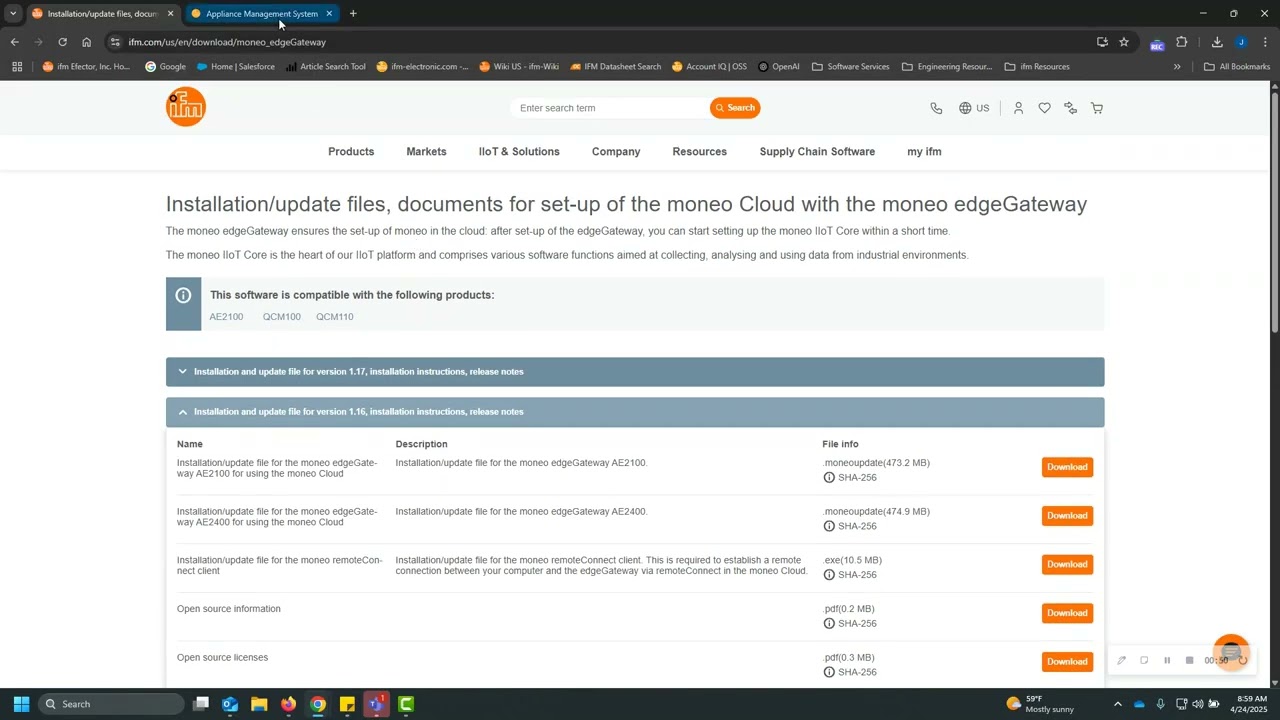The width and height of the screenshot is (1280, 720).
Task: Switch to the Appliance Management System tab
Action: pos(261,14)
